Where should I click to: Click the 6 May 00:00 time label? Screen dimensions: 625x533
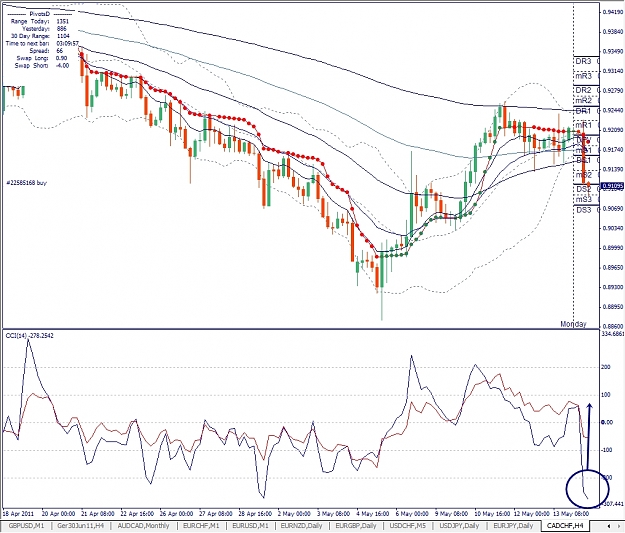coord(412,513)
